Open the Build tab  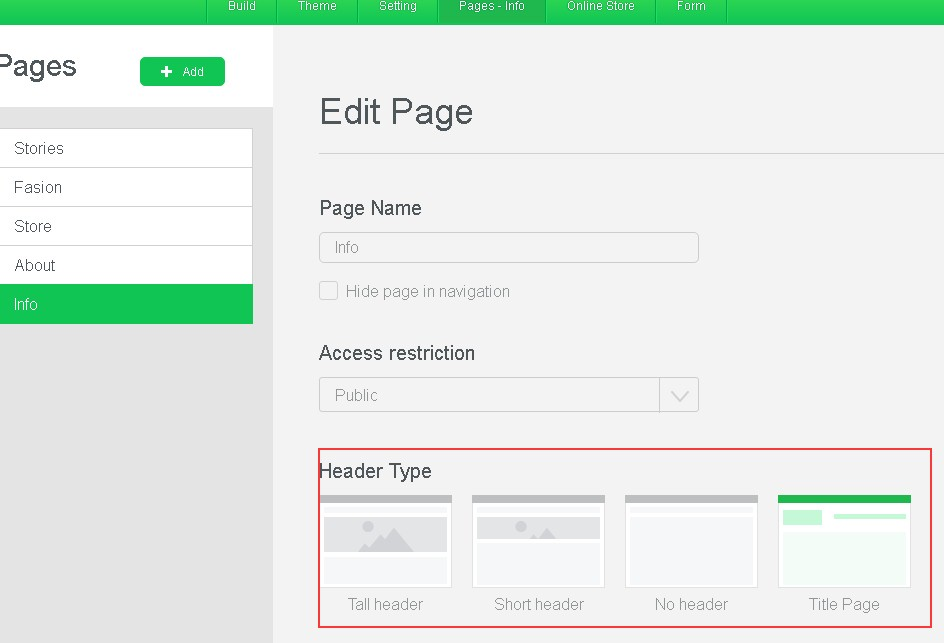(242, 8)
